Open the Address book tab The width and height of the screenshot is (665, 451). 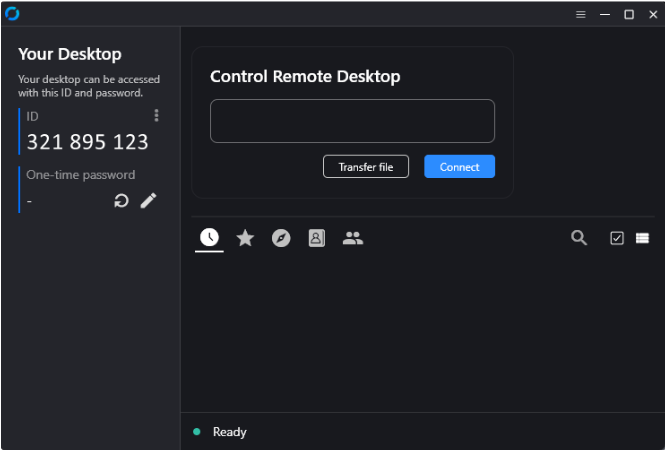tap(316, 238)
